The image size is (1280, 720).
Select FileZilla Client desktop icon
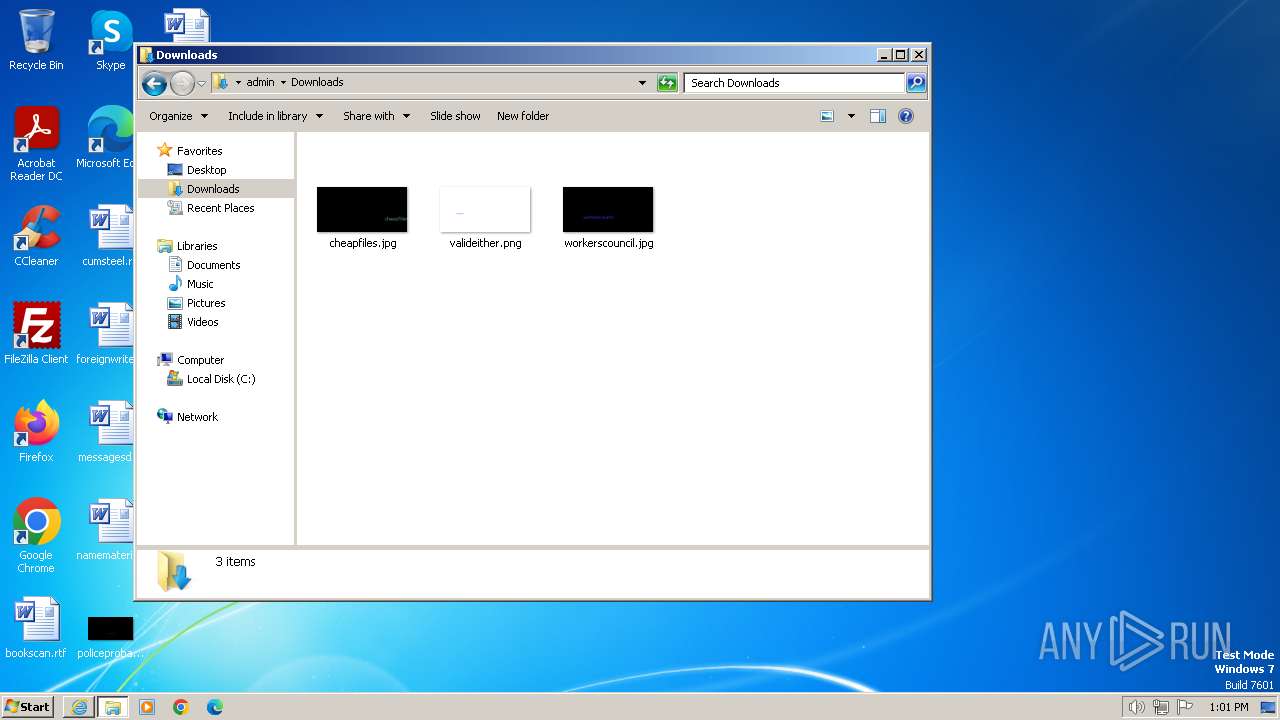coord(36,334)
